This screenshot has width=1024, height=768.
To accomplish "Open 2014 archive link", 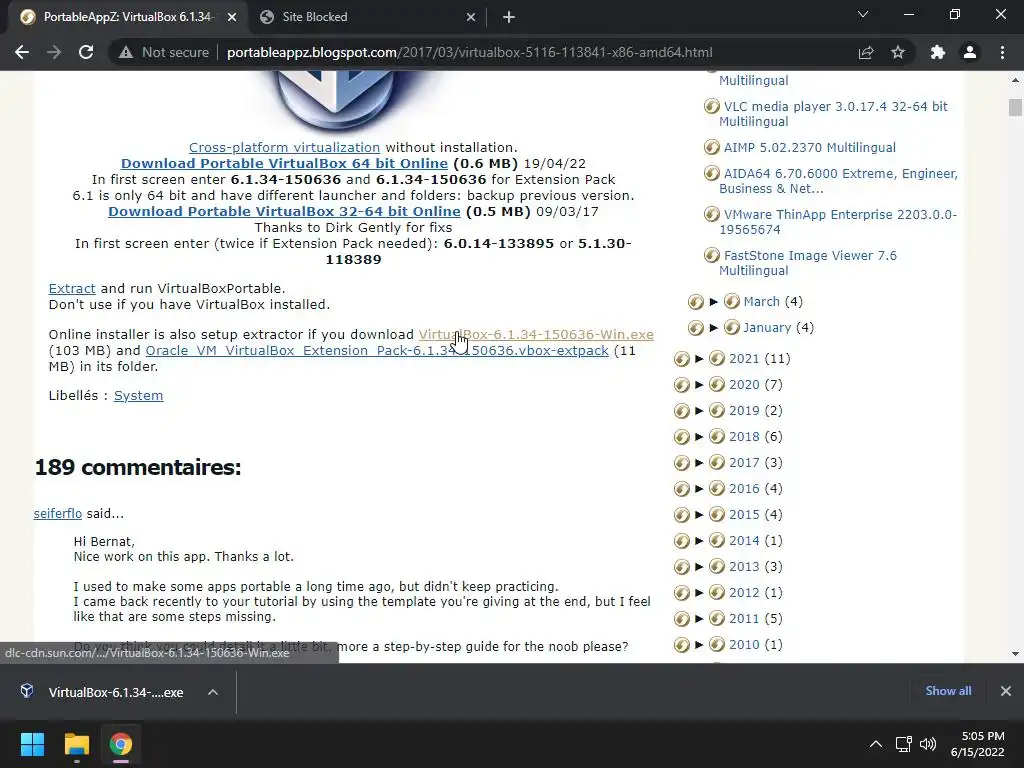I will pos(744,541).
